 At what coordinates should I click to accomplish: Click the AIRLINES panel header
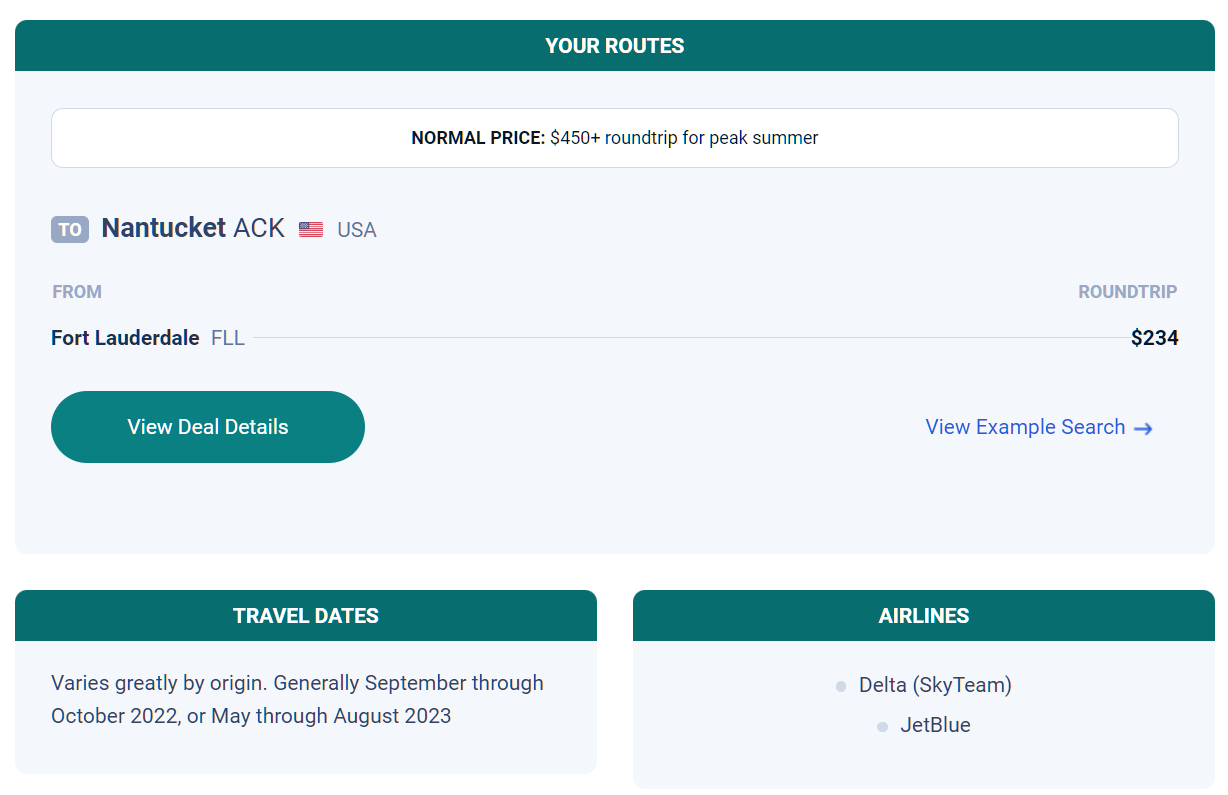924,616
